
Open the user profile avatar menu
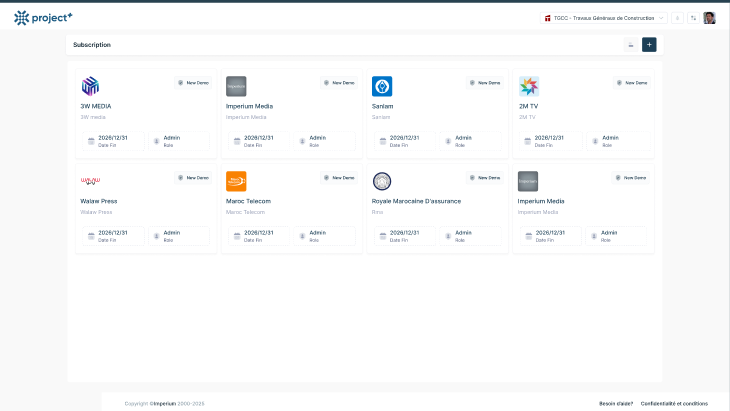[709, 18]
